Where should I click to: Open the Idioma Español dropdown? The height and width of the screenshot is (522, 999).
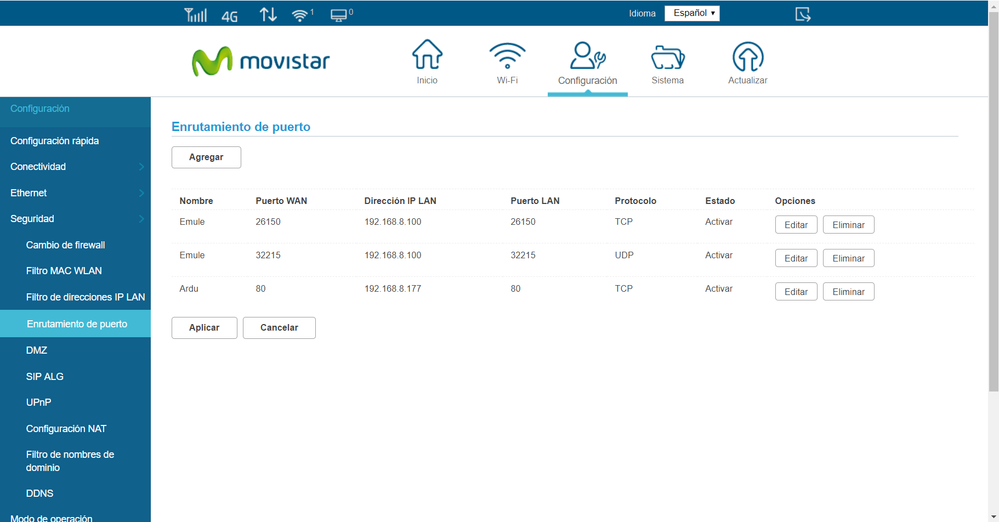(692, 14)
